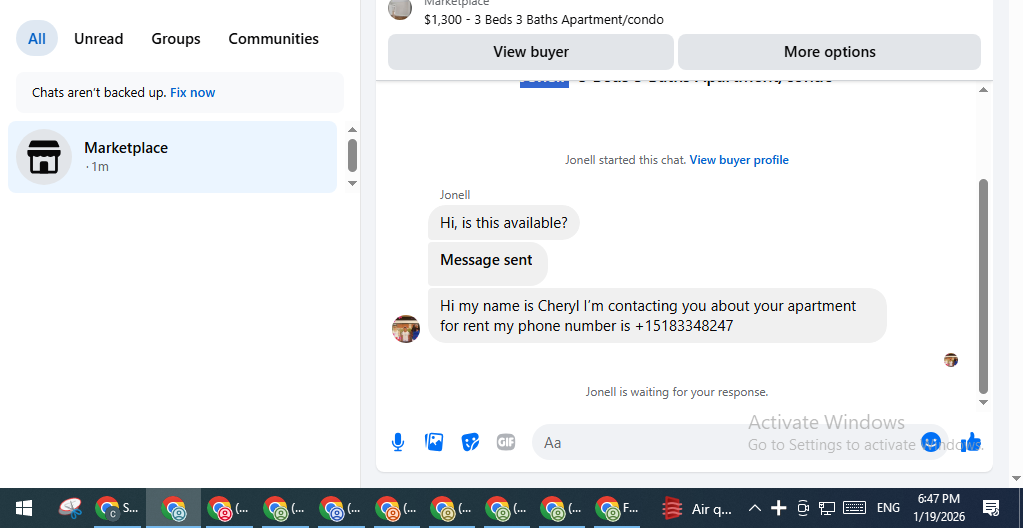Screen dimensions: 1023x528
Task: Open the photo attachment icon
Action: pos(434,443)
